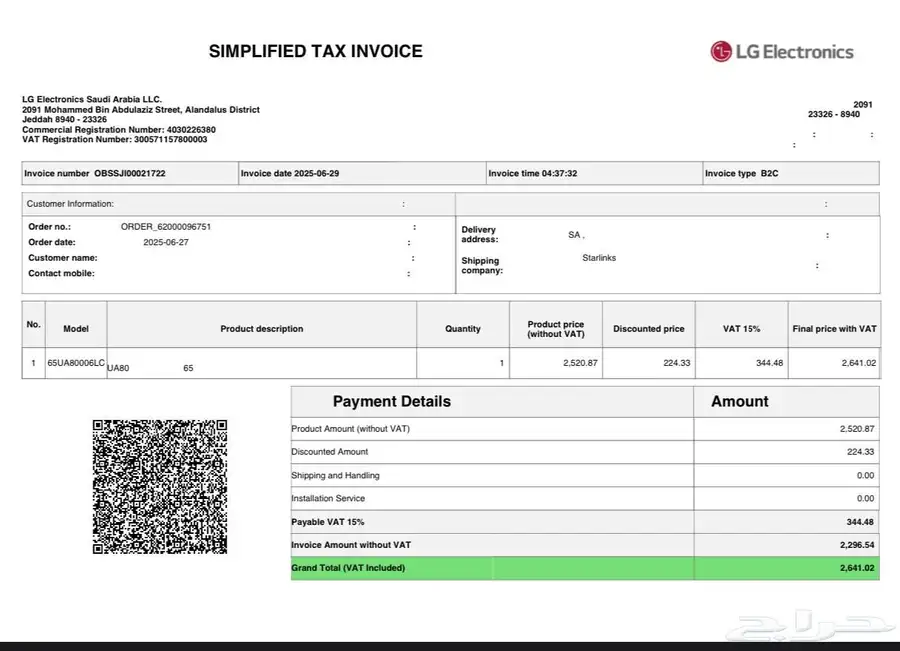900x651 pixels.
Task: Click the QR code image
Action: pos(160,487)
